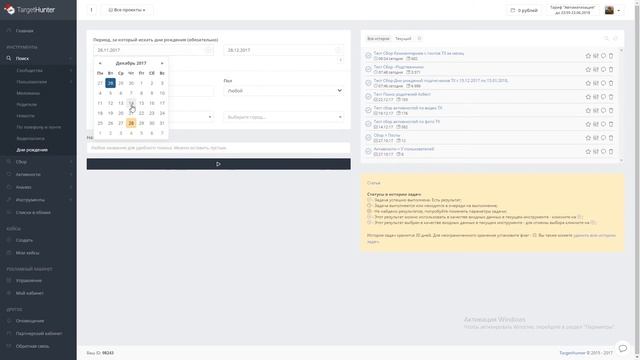Star the 'сбор активностей по видео' task
The width and height of the screenshot is (640, 360).
click(x=588, y=111)
